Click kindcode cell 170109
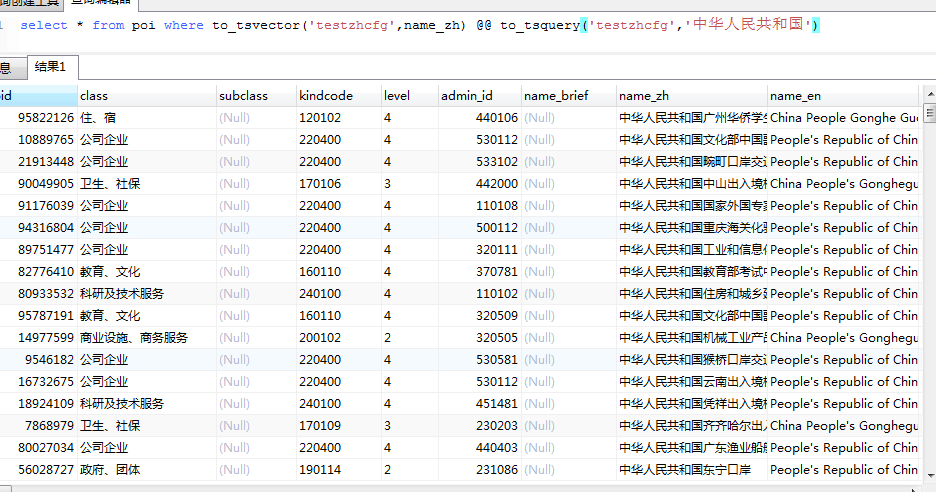The width and height of the screenshot is (936, 492). [x=338, y=426]
